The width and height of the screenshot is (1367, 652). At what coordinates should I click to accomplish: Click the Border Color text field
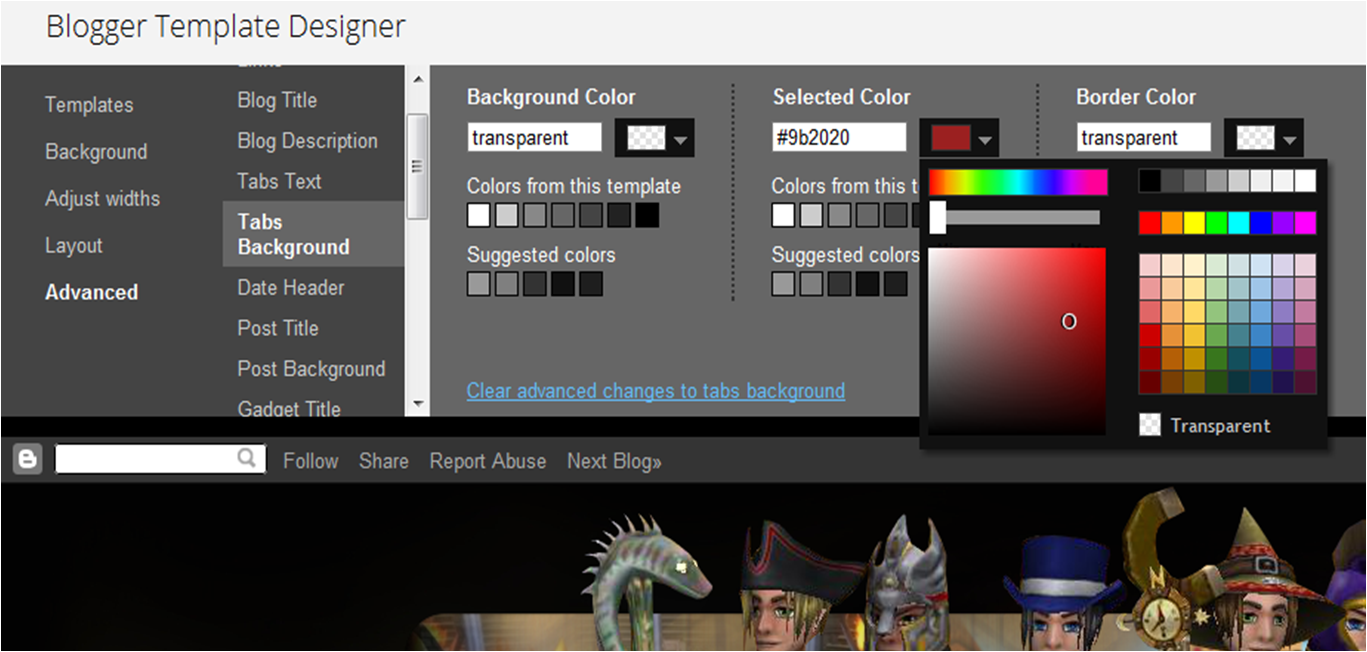coord(1144,138)
